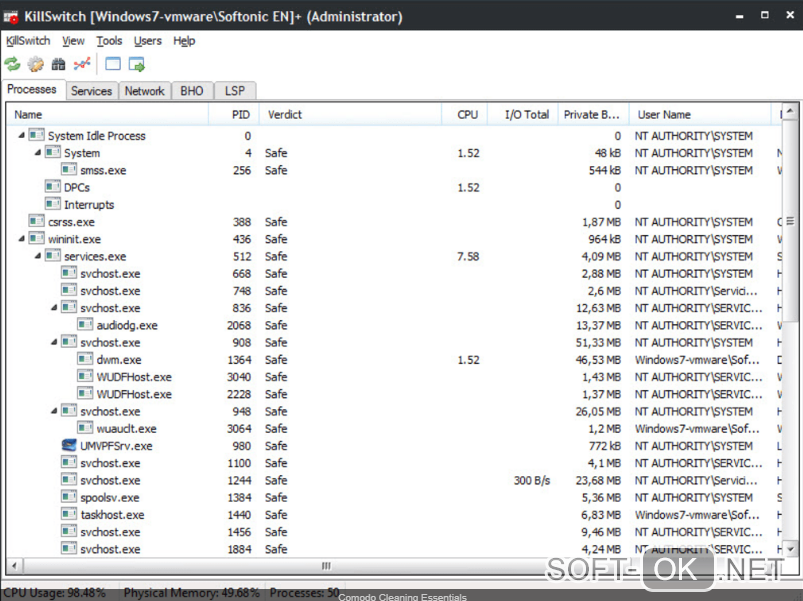Click the CPU Usage status bar entry
The image size is (803, 601).
pyautogui.click(x=55, y=593)
